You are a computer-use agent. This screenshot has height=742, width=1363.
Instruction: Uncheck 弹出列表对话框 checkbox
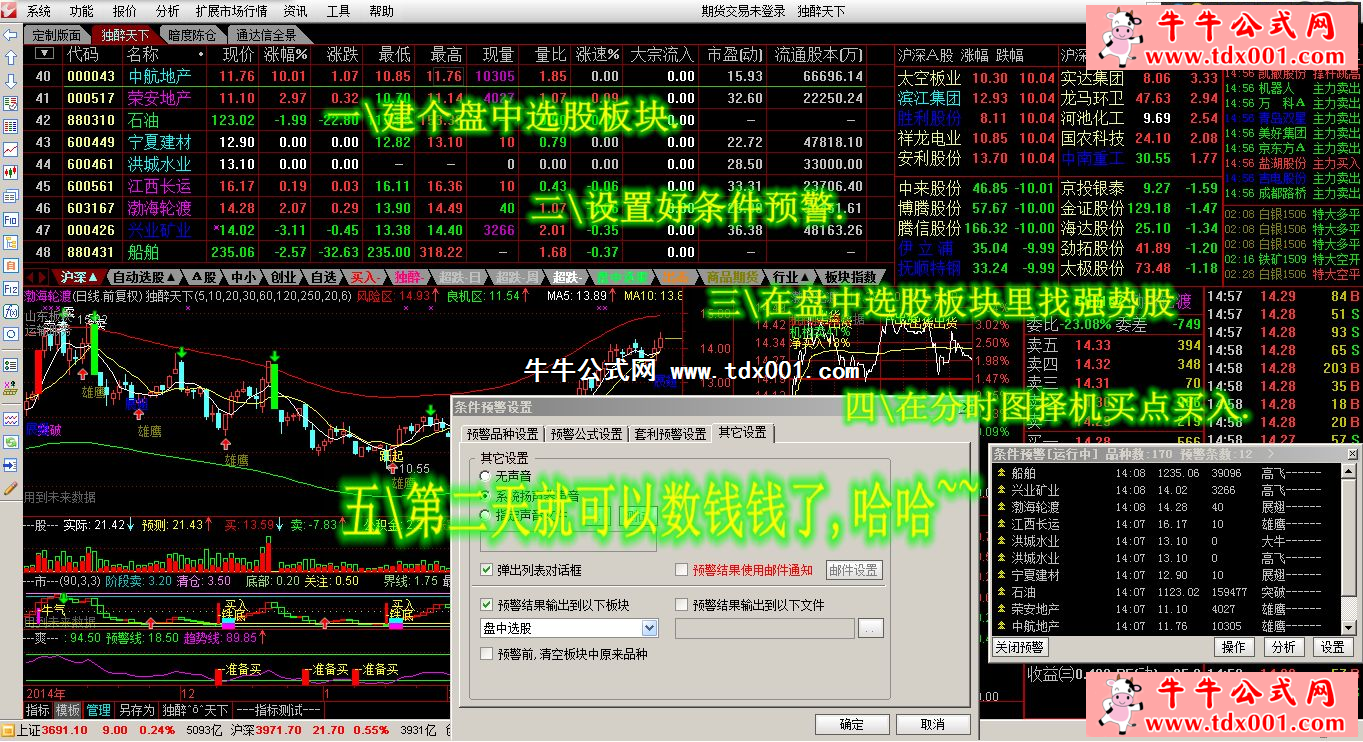(x=485, y=570)
